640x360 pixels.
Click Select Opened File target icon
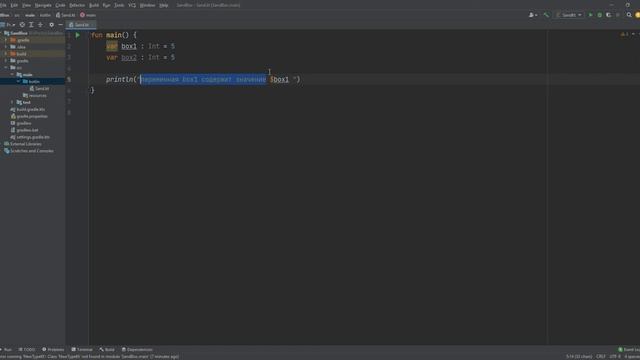[x=22, y=25]
